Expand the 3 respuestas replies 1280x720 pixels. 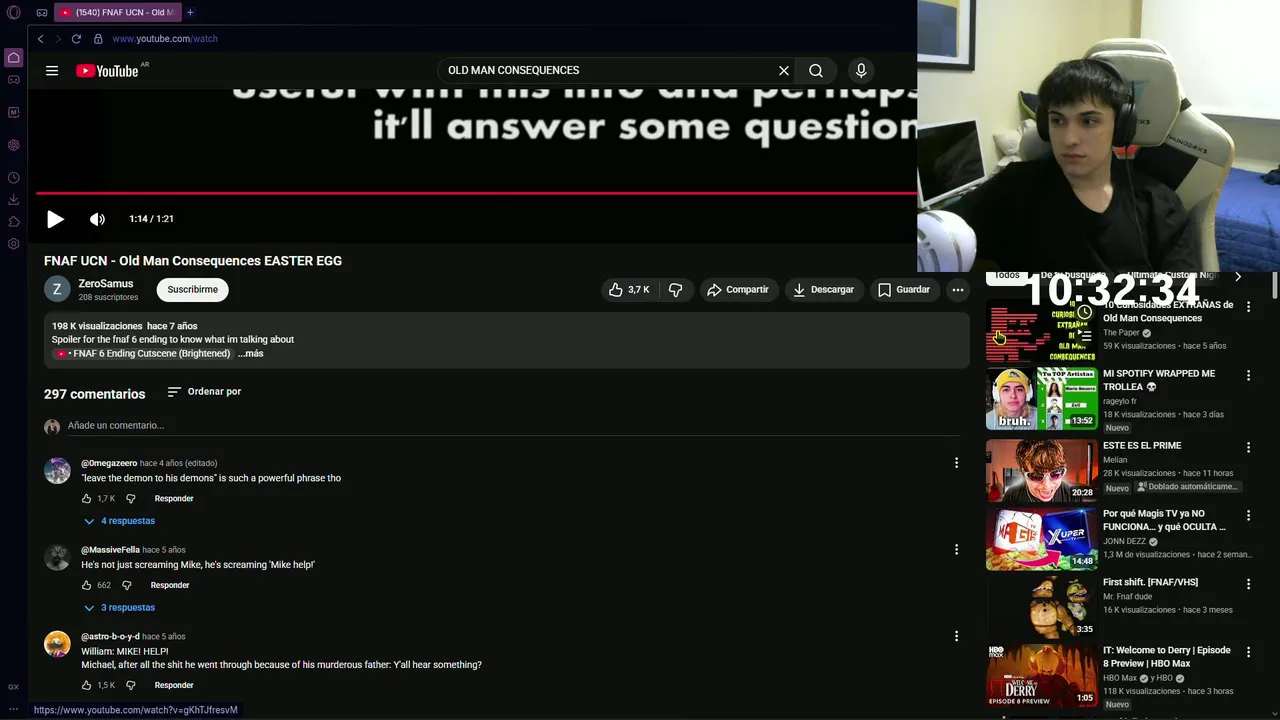(x=119, y=607)
